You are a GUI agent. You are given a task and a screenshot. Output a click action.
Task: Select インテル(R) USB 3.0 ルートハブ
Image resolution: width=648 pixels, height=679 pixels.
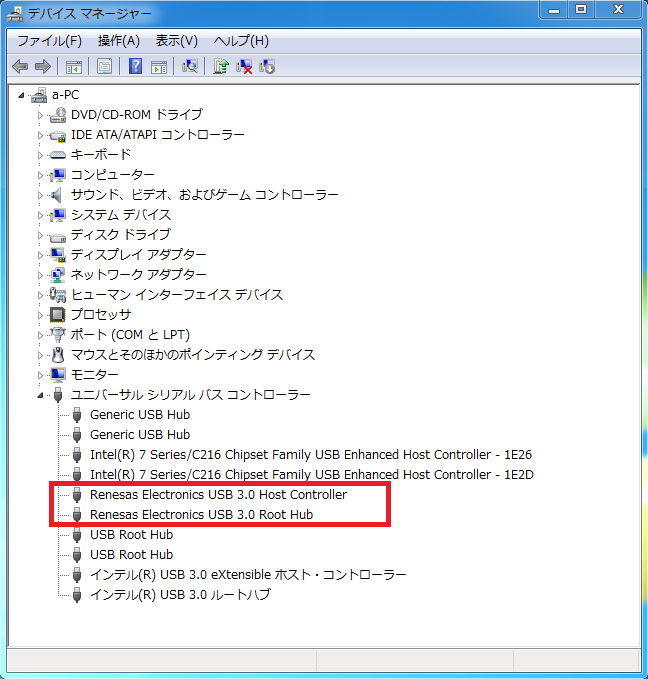tap(180, 595)
